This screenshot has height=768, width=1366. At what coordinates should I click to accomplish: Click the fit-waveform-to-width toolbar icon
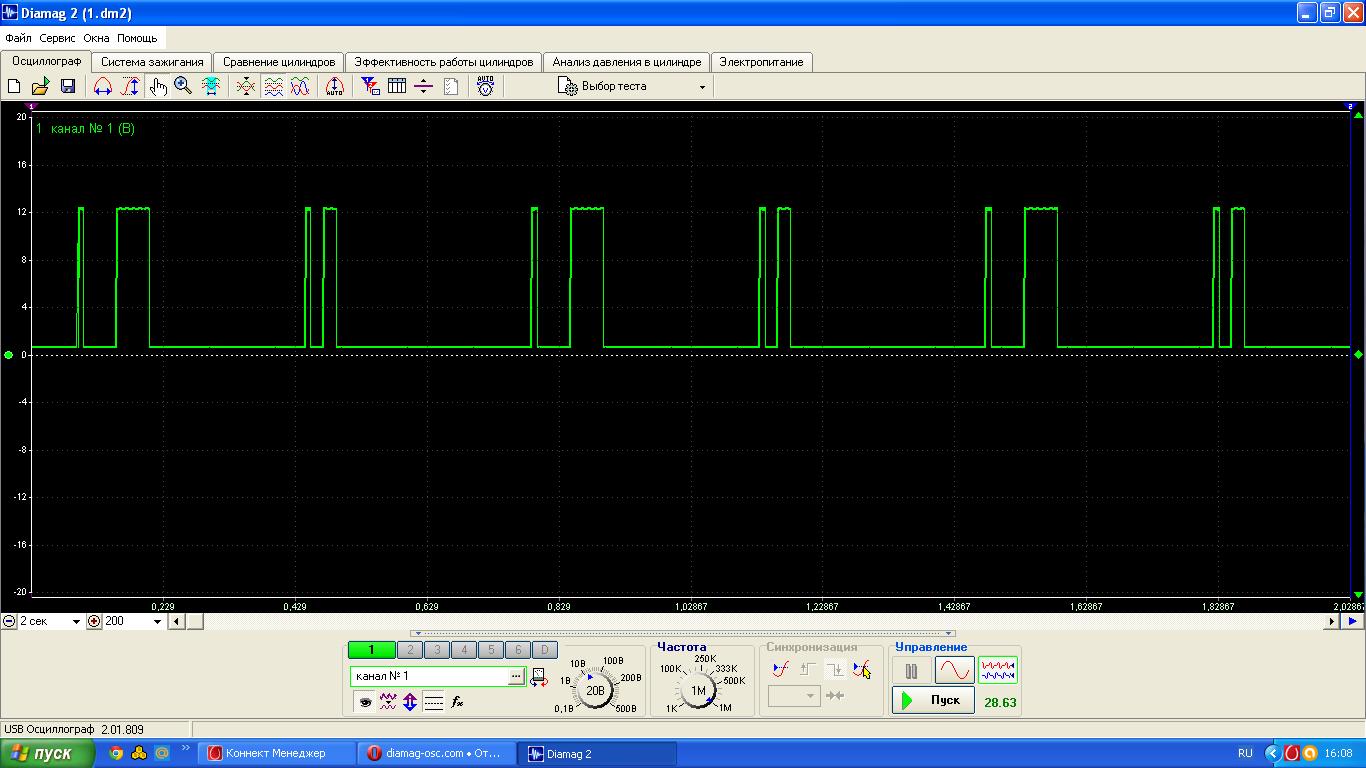coord(211,87)
